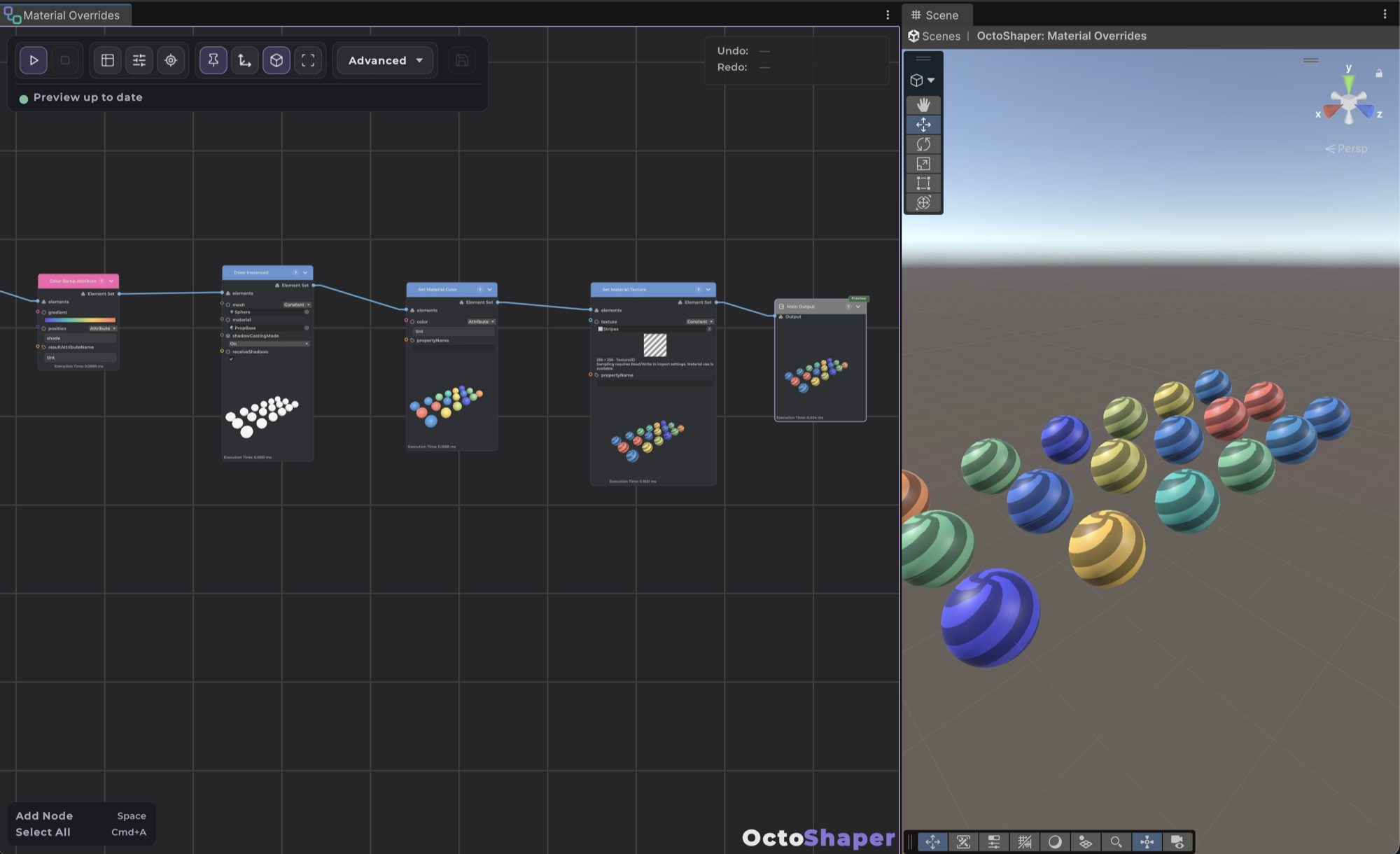This screenshot has width=1400, height=854.
Task: Collapse the Draw Instanced node
Action: (305, 272)
